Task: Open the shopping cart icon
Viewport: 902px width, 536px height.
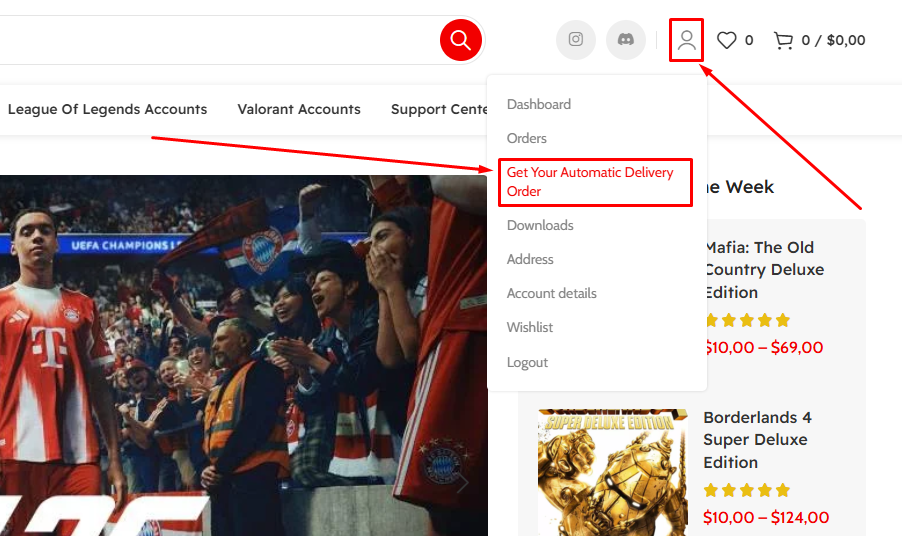Action: 784,40
